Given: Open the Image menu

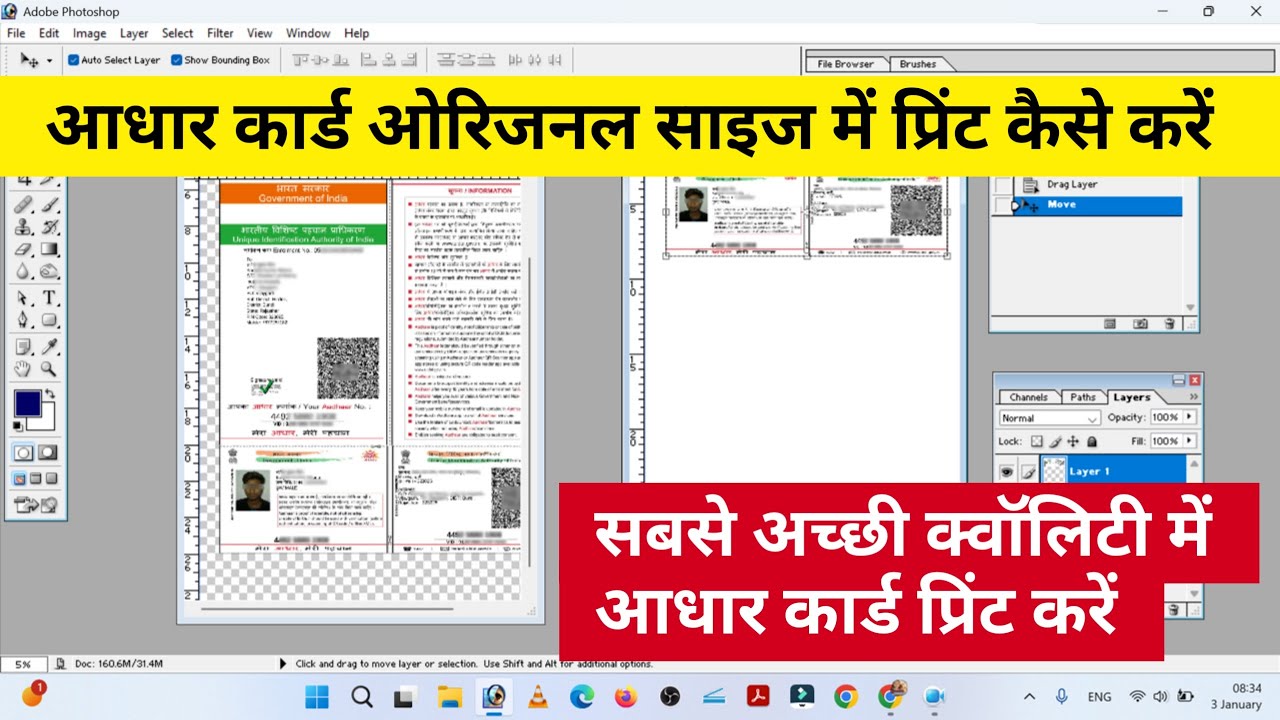Looking at the screenshot, I should (x=89, y=33).
